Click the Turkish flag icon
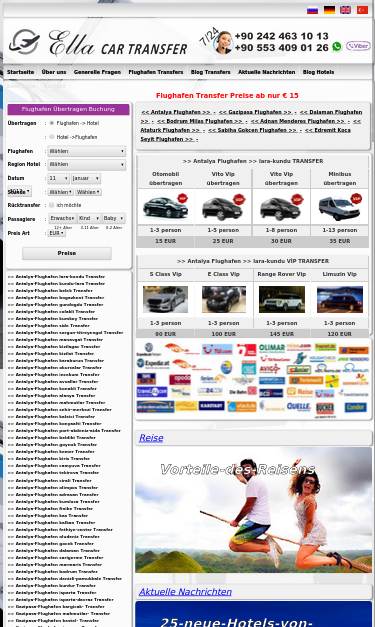 coord(362,10)
